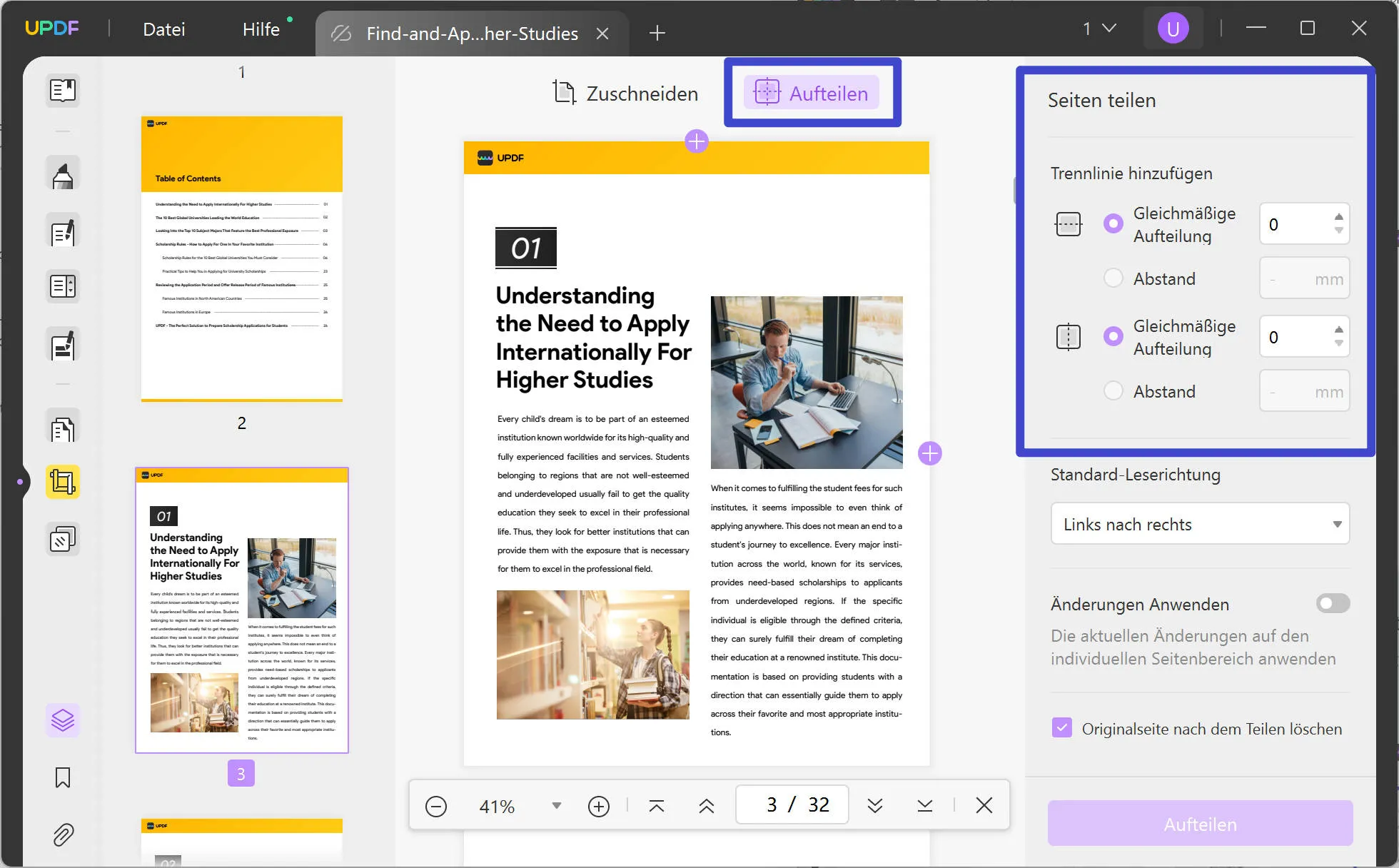This screenshot has height=868, width=1399.
Task: Close the bottom navigation toolbar
Action: pyautogui.click(x=984, y=805)
